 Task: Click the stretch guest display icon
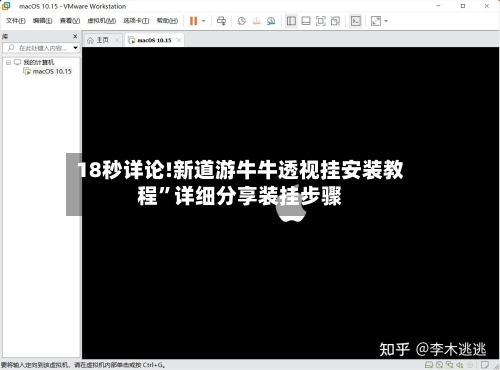[x=376, y=21]
